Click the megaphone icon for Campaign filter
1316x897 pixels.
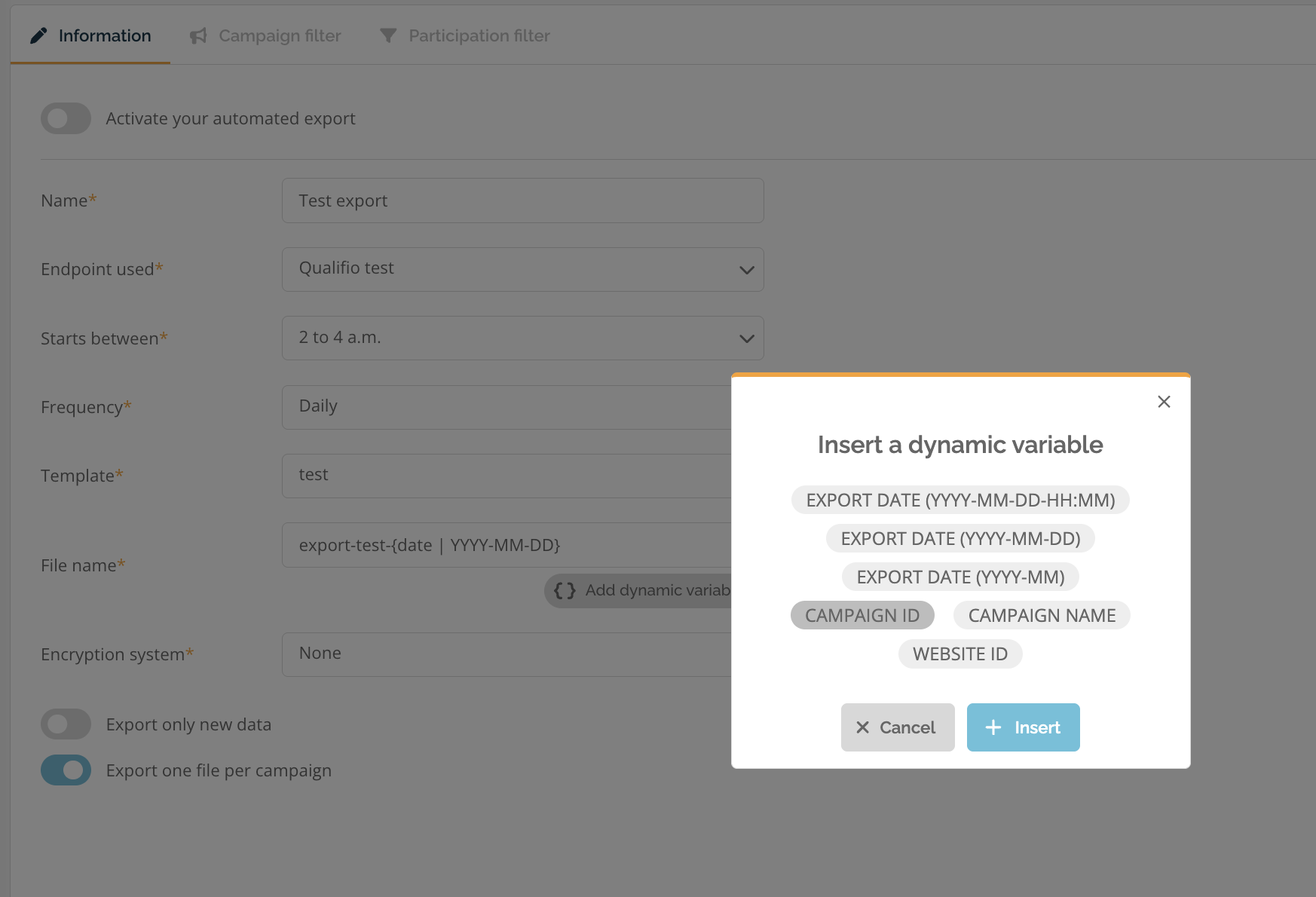click(x=198, y=35)
